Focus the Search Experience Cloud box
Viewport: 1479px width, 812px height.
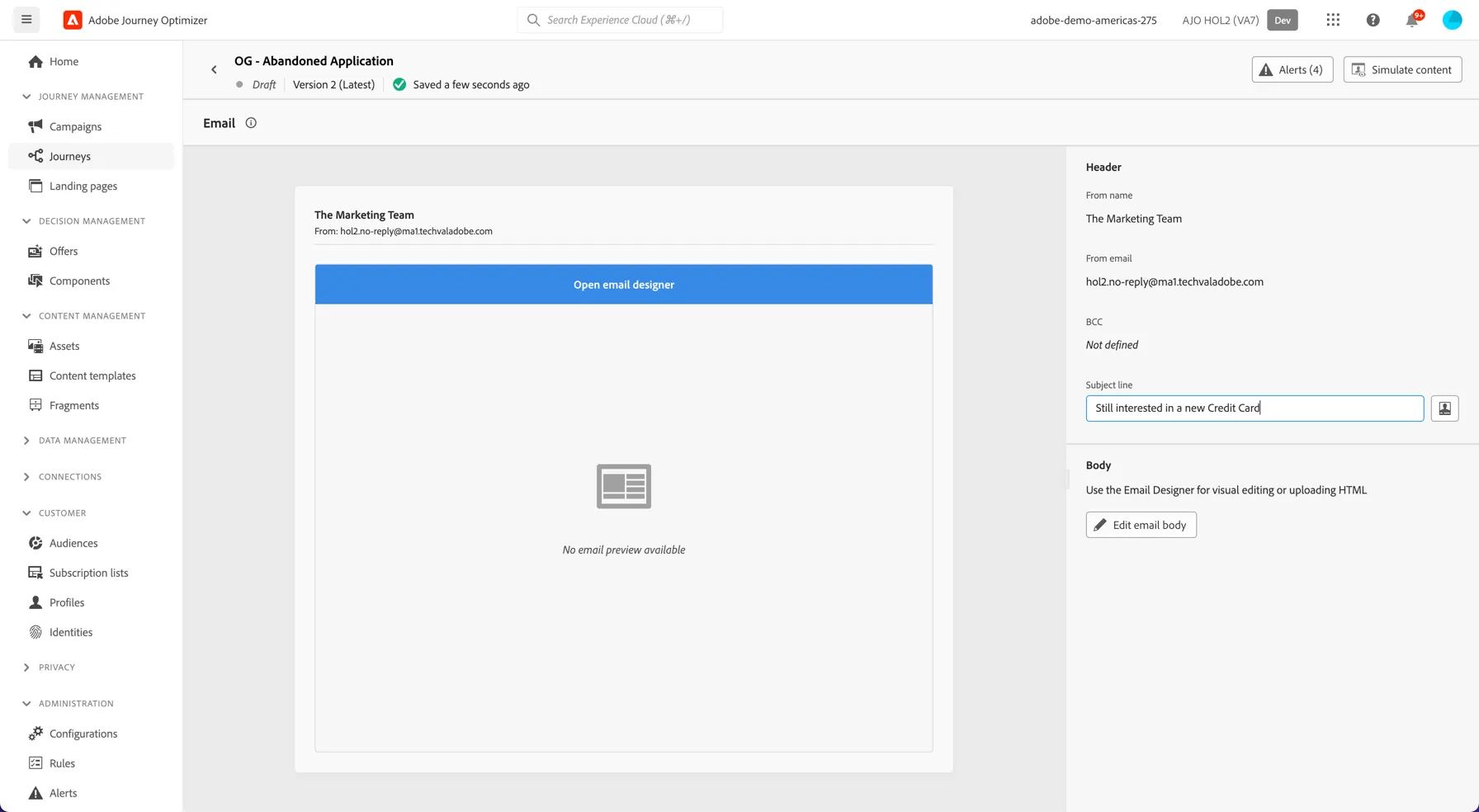tap(620, 20)
